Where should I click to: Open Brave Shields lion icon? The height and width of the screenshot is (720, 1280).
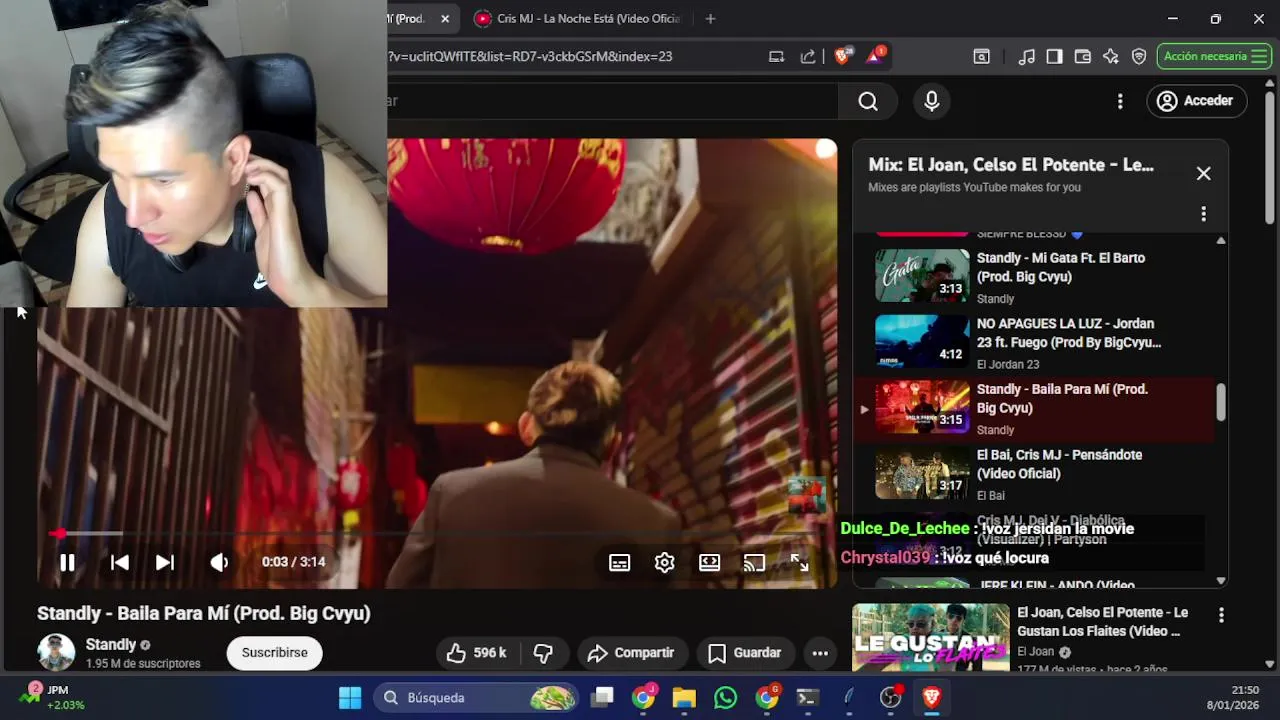pyautogui.click(x=842, y=56)
